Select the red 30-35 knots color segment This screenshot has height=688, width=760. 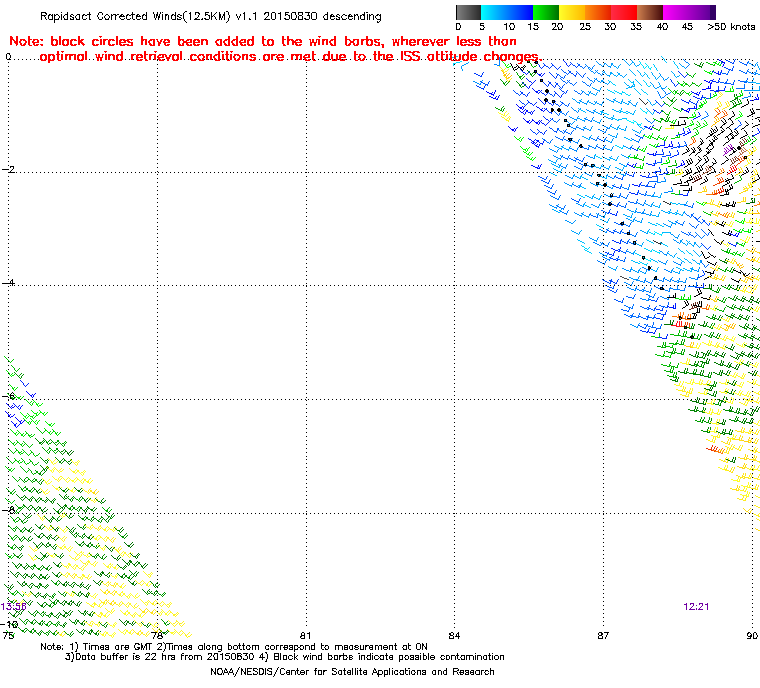(x=624, y=12)
